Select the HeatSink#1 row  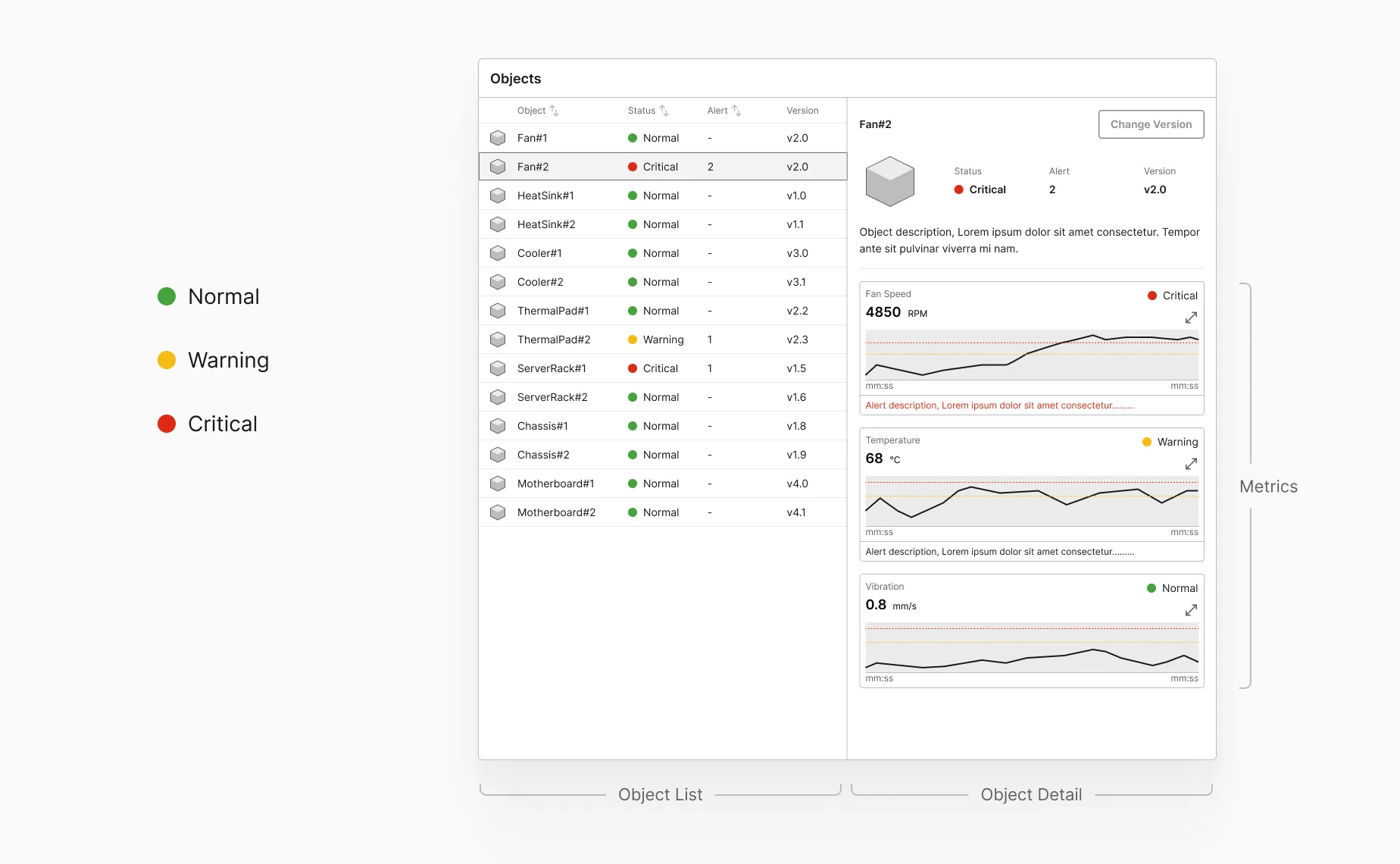663,196
